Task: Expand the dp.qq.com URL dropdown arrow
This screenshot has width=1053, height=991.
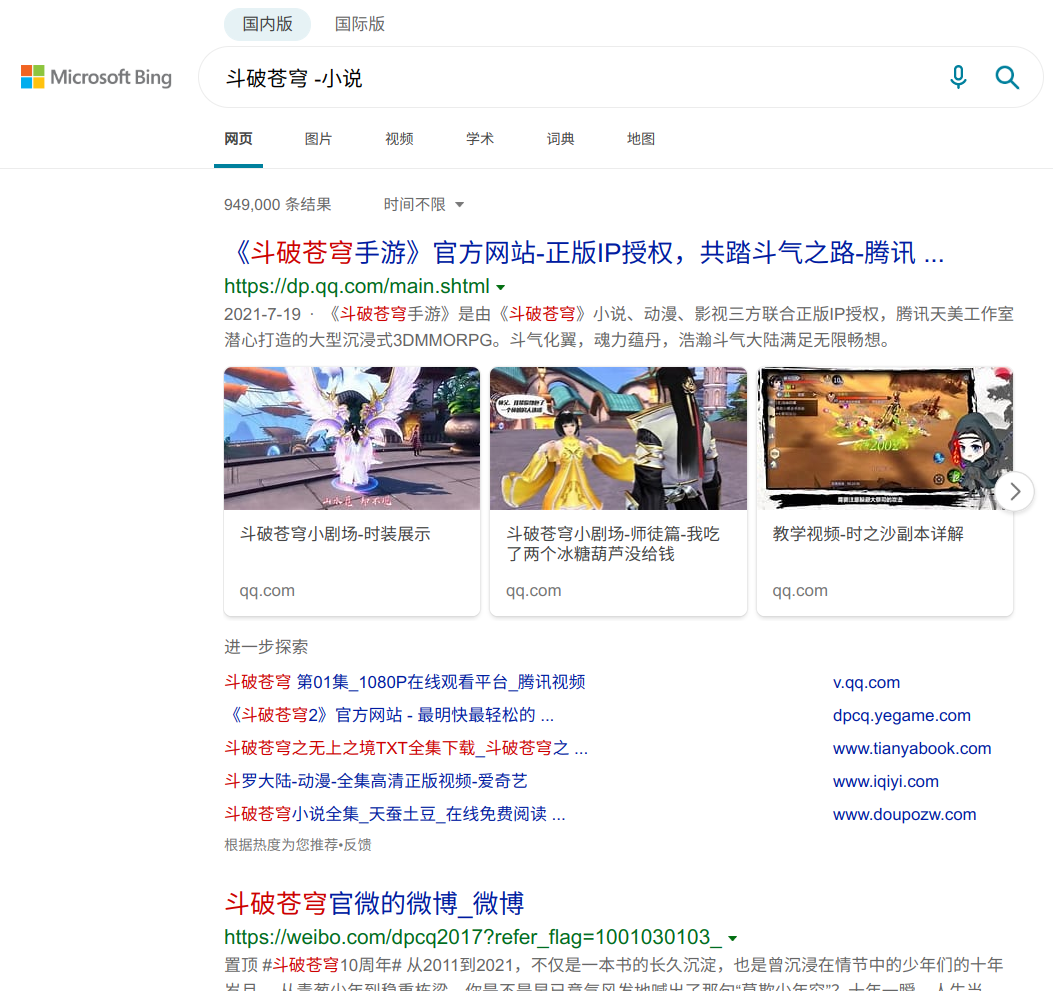Action: pos(500,287)
